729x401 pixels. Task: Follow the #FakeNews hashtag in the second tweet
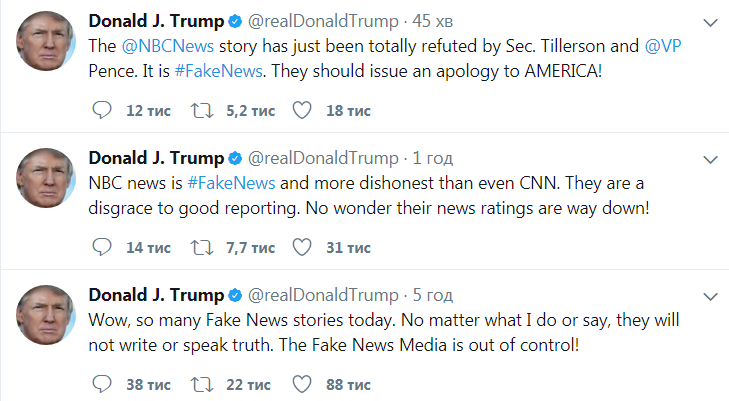pyautogui.click(x=231, y=184)
